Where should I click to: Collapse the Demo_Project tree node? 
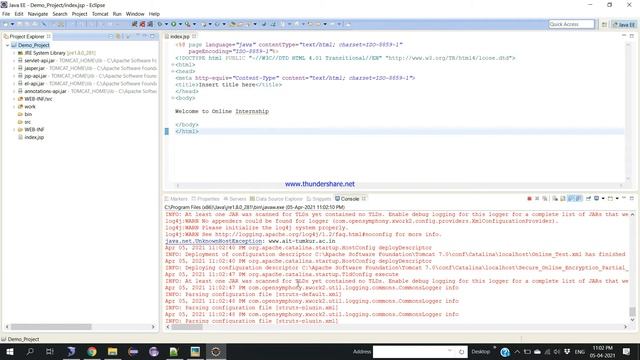7,45
